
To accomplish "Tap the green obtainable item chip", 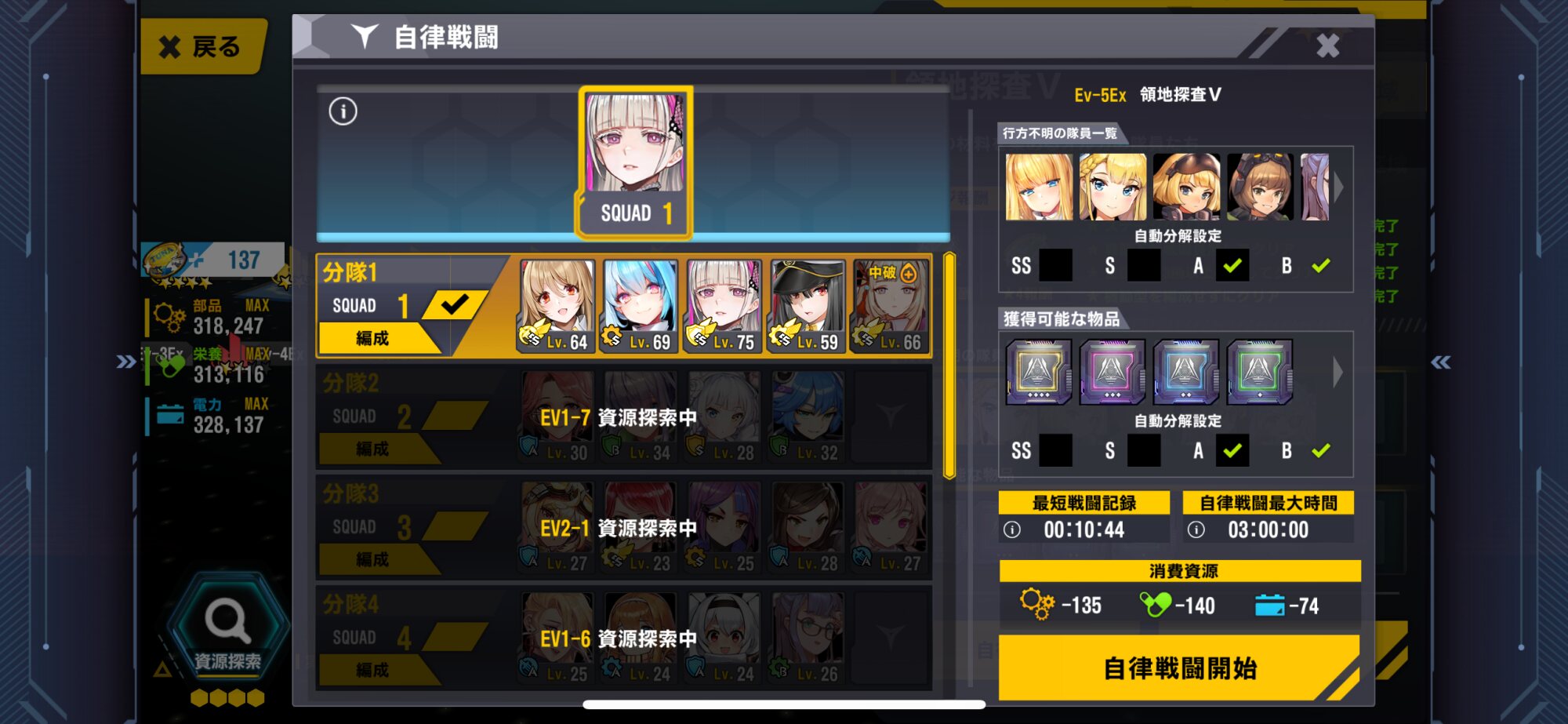I will (x=1260, y=372).
